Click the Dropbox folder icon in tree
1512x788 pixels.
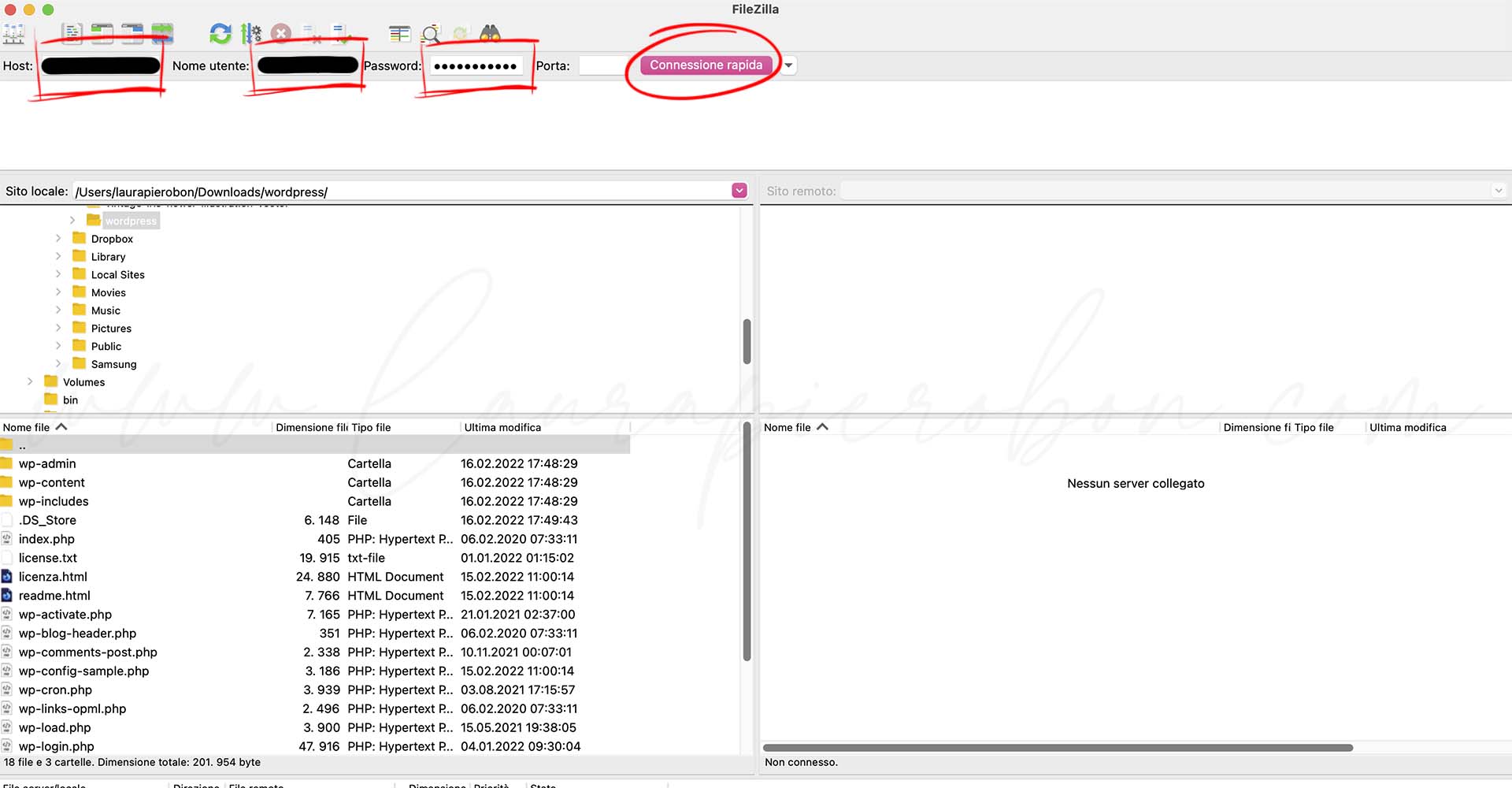coord(79,238)
